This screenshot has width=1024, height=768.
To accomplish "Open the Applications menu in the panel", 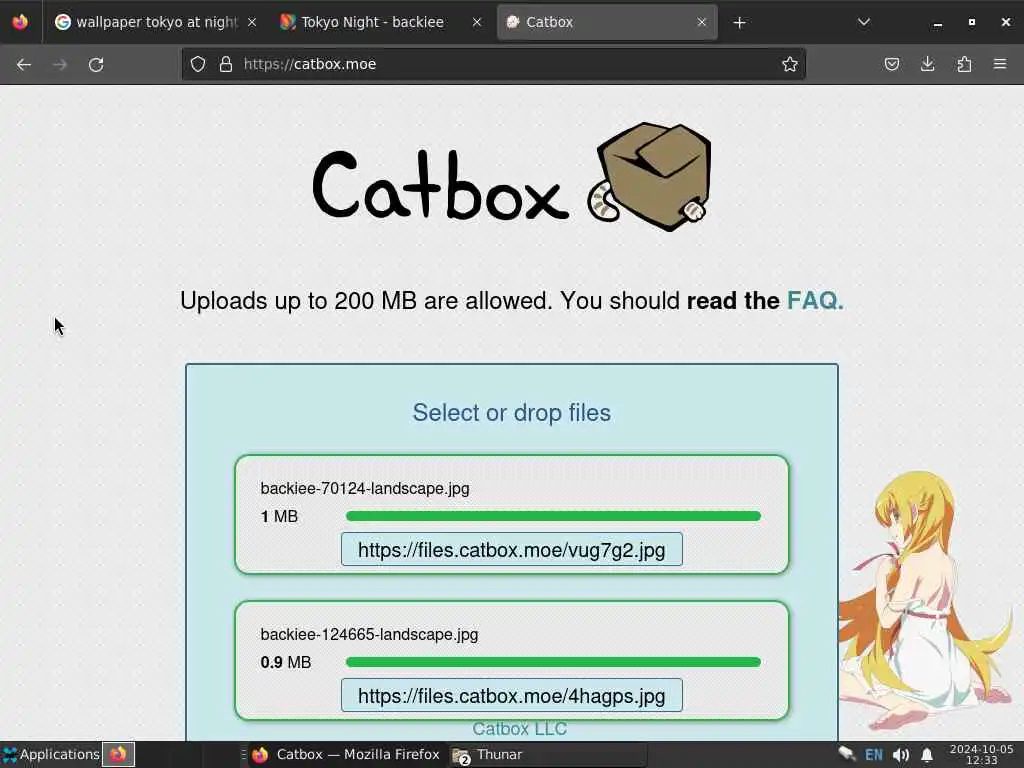I will [x=51, y=754].
